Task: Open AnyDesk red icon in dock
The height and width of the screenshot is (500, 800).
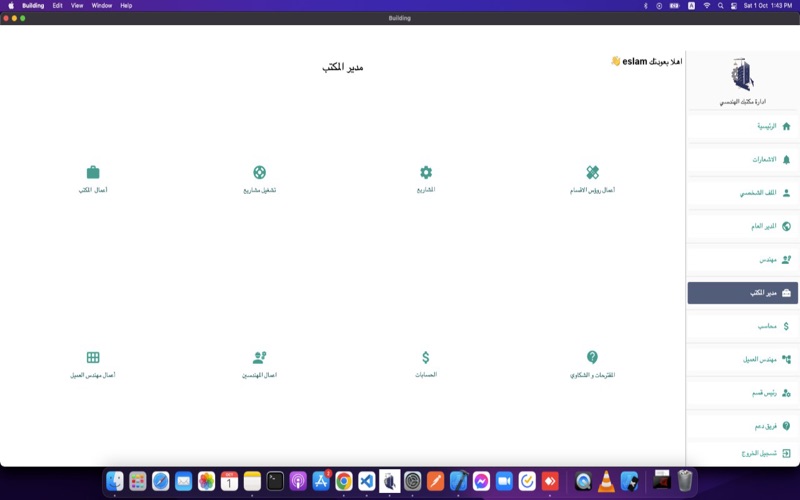Action: pyautogui.click(x=550, y=481)
